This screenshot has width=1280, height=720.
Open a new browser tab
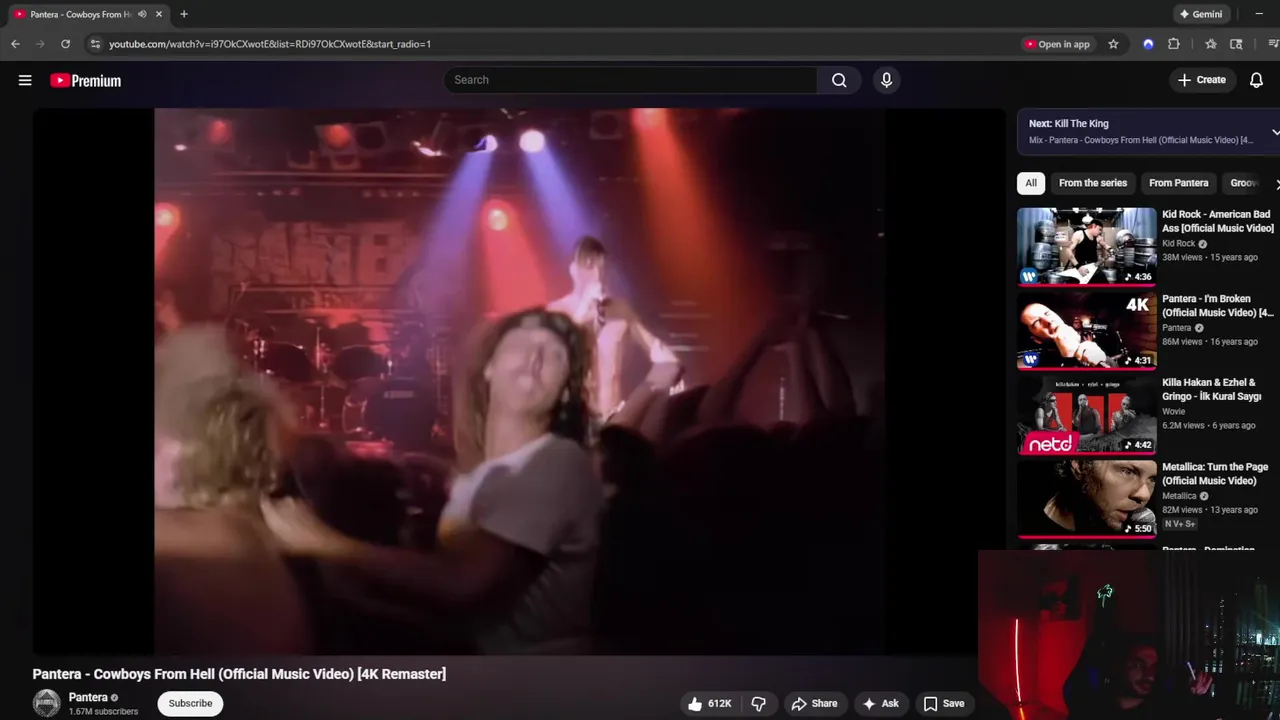click(x=184, y=14)
